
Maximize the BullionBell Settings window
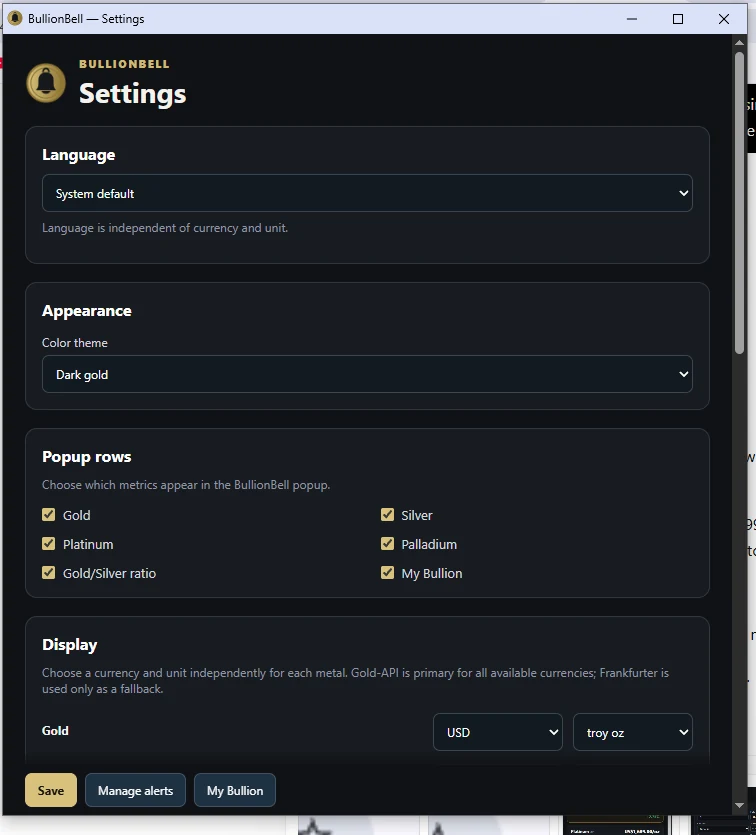coord(678,19)
